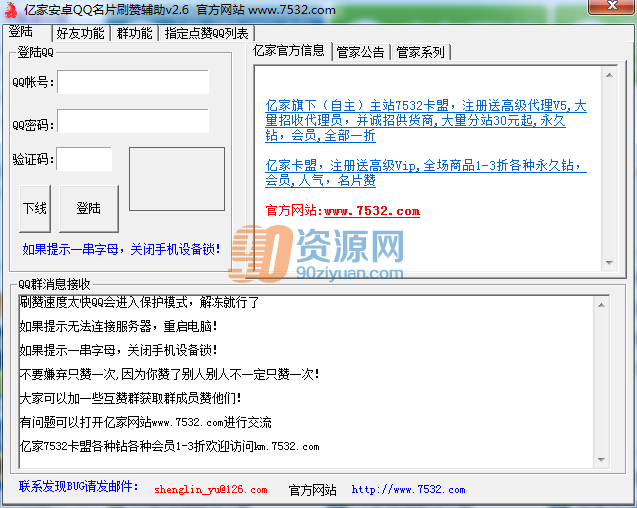Open the 好友功能 tab
Viewport: 637px width, 508px height.
(80, 33)
